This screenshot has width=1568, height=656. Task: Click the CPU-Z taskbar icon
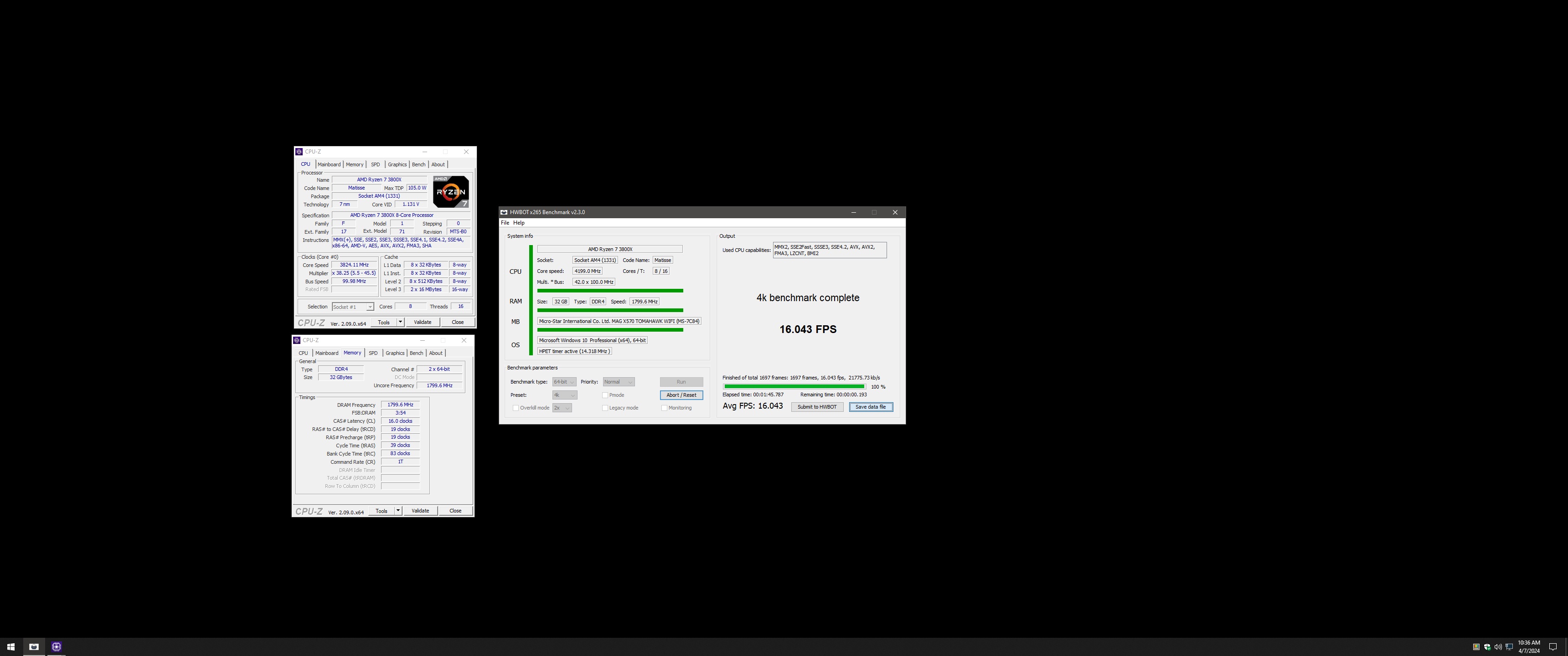[57, 647]
